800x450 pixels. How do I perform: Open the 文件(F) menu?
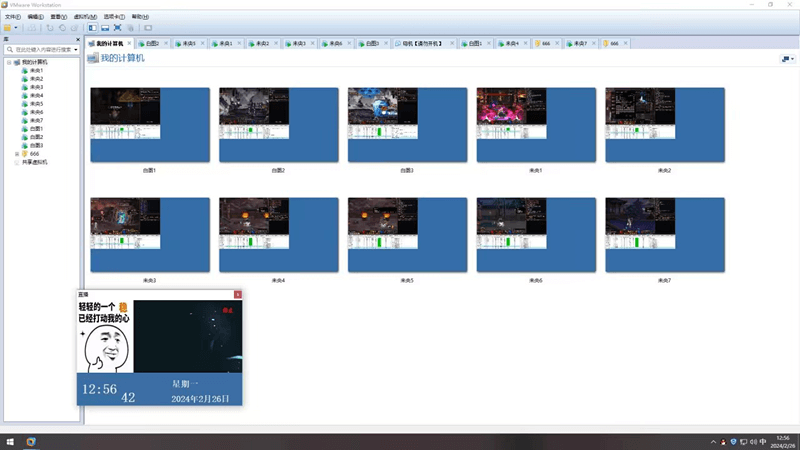[x=13, y=17]
